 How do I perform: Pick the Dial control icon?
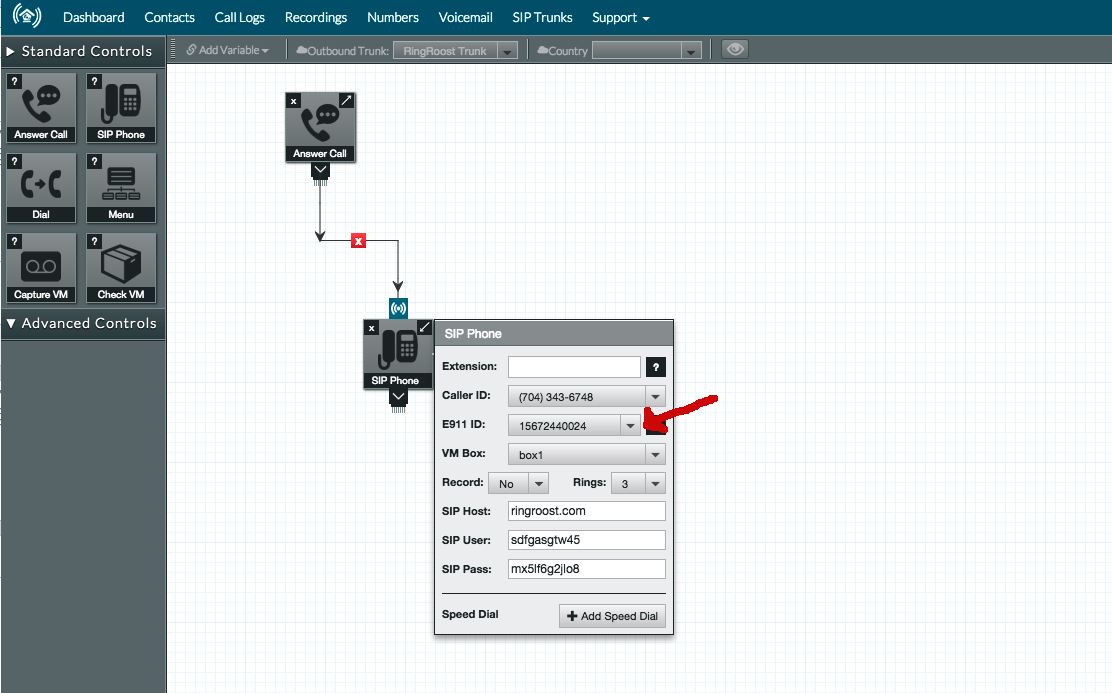(40, 187)
